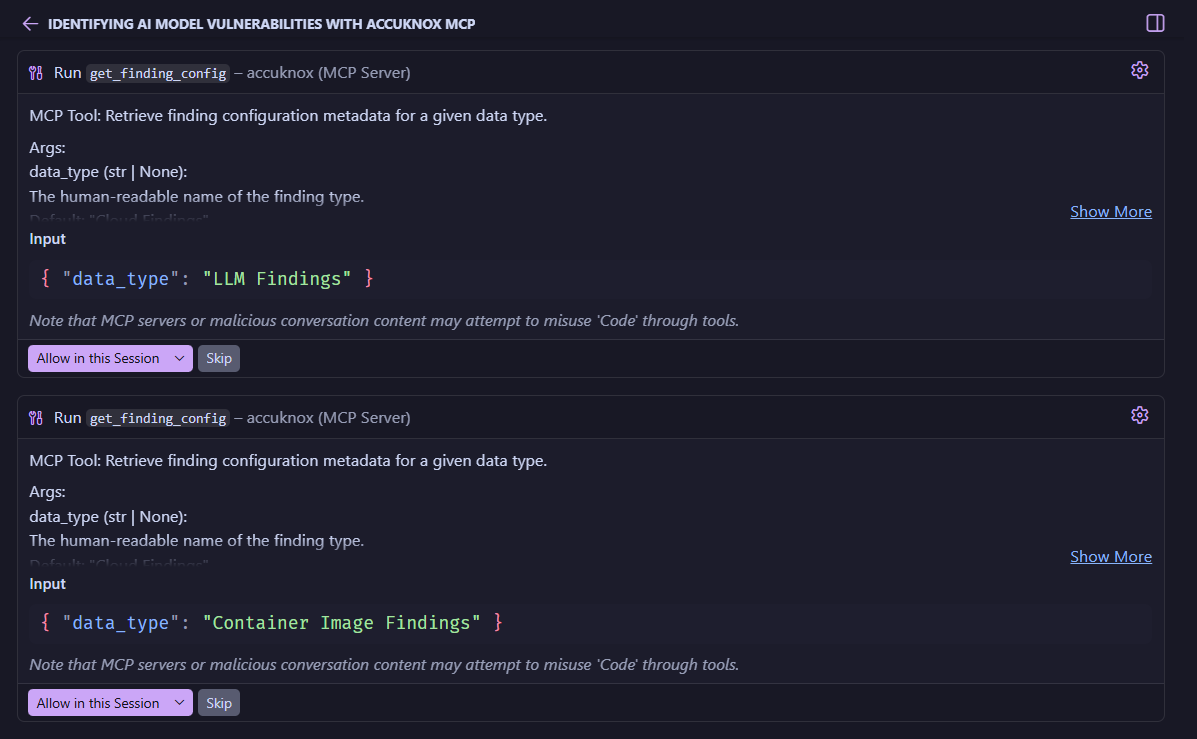This screenshot has width=1197, height=739.
Task: Allow the LLM Findings tool call in this session
Action: tap(98, 359)
